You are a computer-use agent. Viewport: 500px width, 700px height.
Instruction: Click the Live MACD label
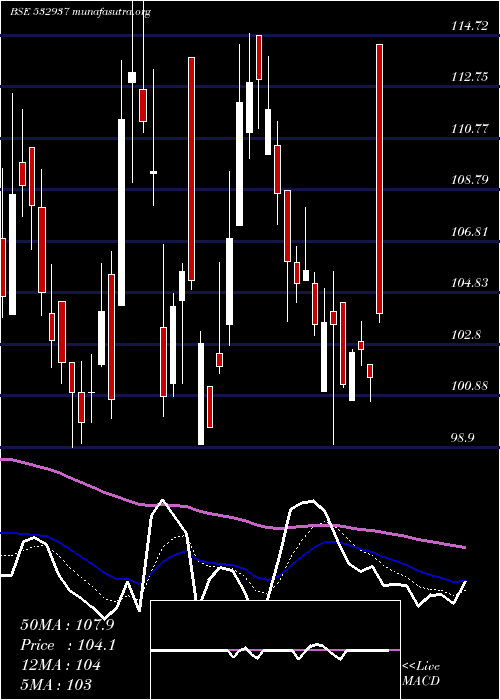[x=421, y=674]
